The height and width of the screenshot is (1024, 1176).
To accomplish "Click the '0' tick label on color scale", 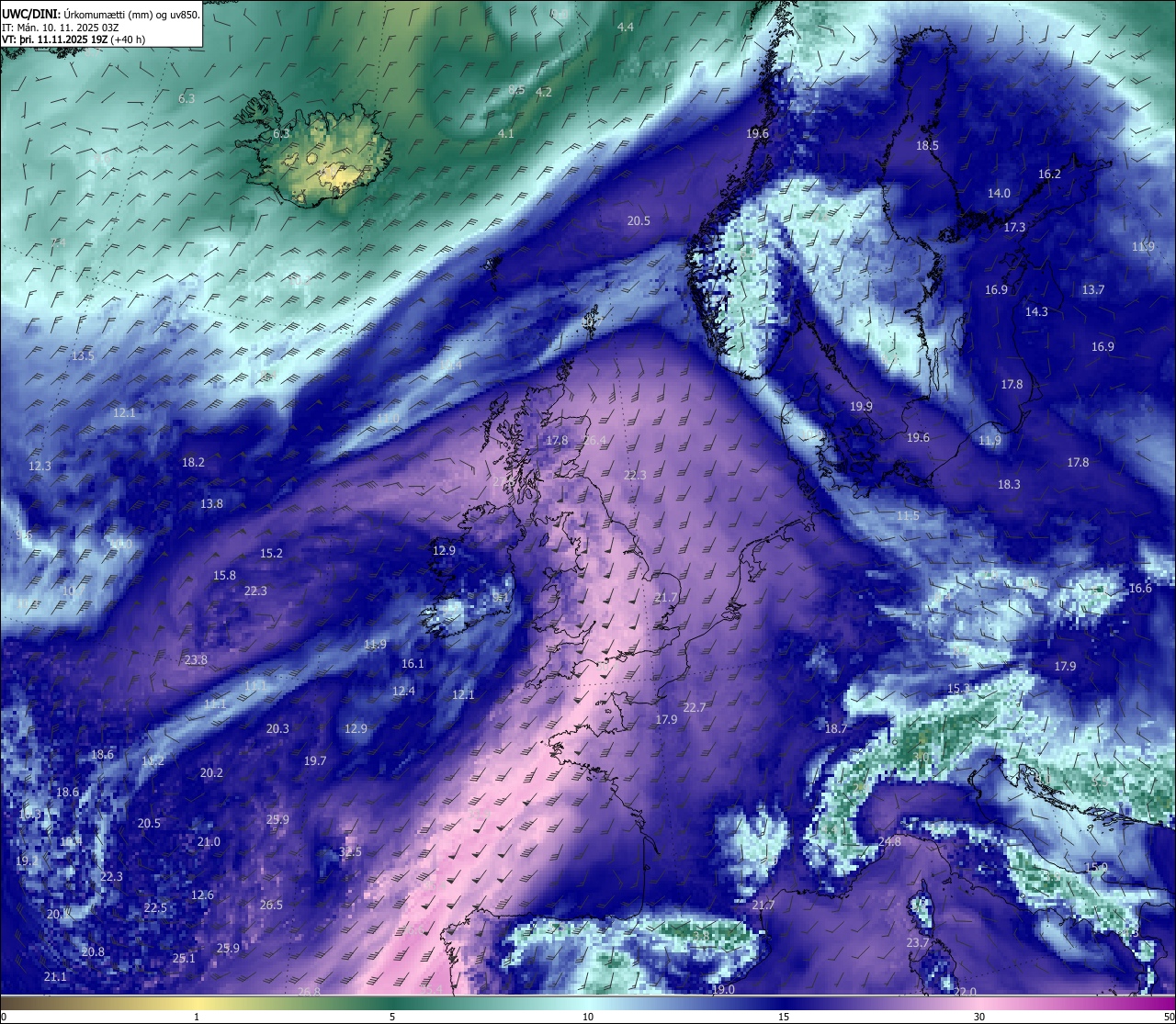I will coord(3,1017).
